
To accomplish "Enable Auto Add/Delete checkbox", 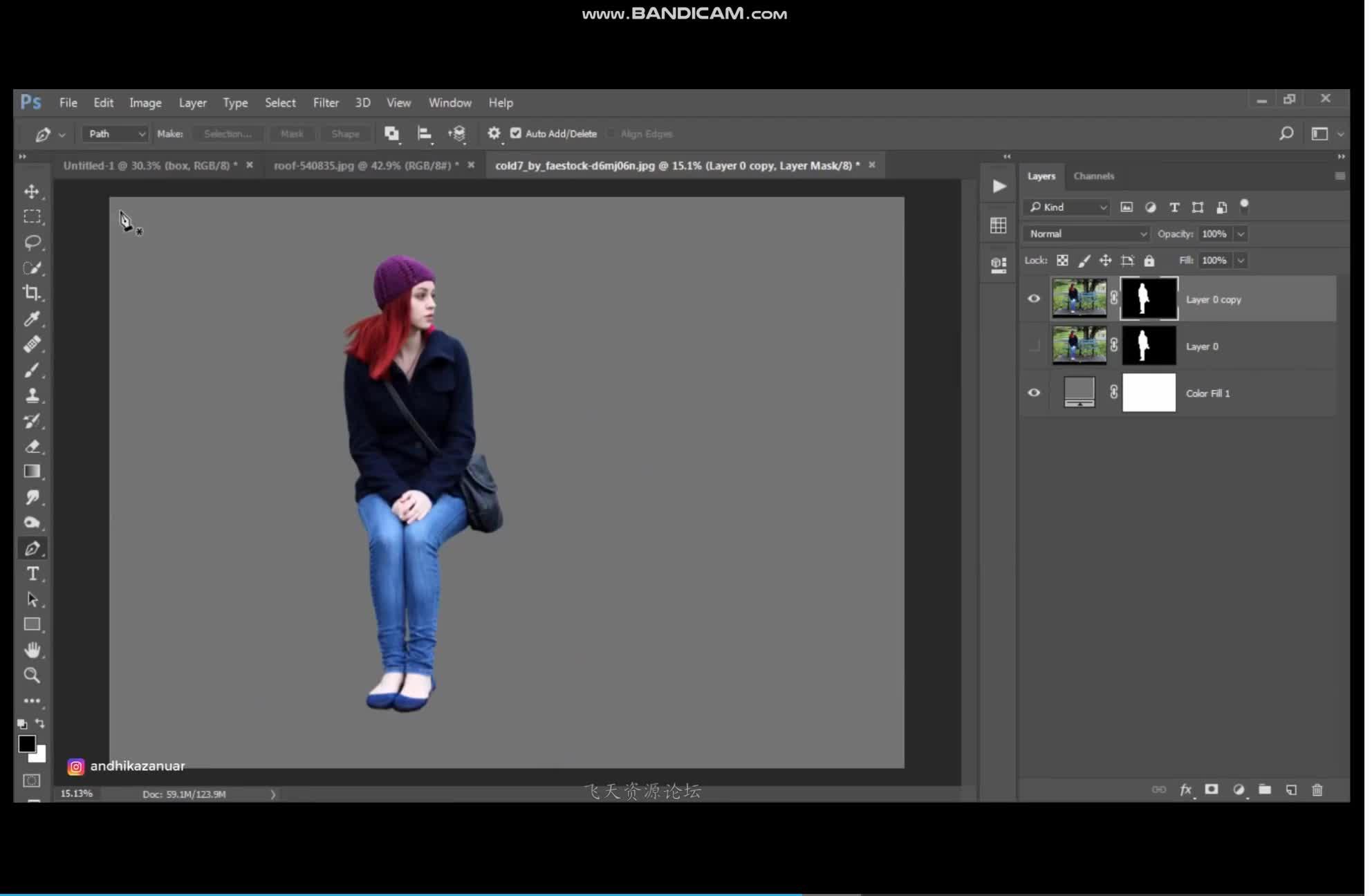I will pos(516,133).
